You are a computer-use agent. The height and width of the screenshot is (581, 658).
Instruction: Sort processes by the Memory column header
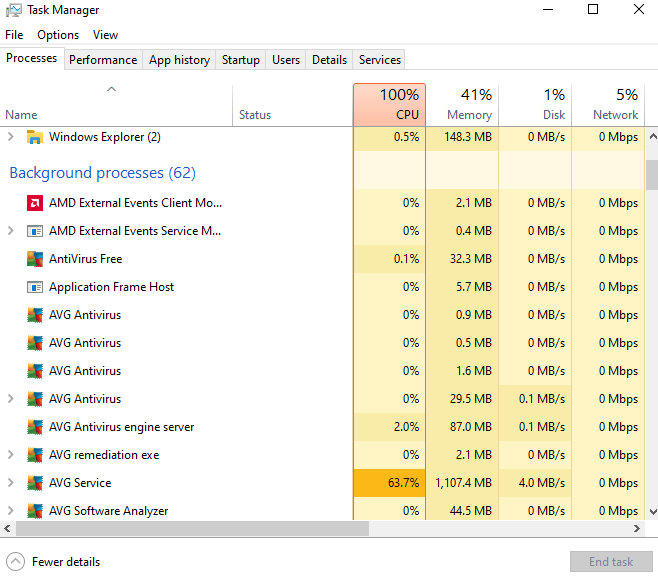click(x=462, y=105)
